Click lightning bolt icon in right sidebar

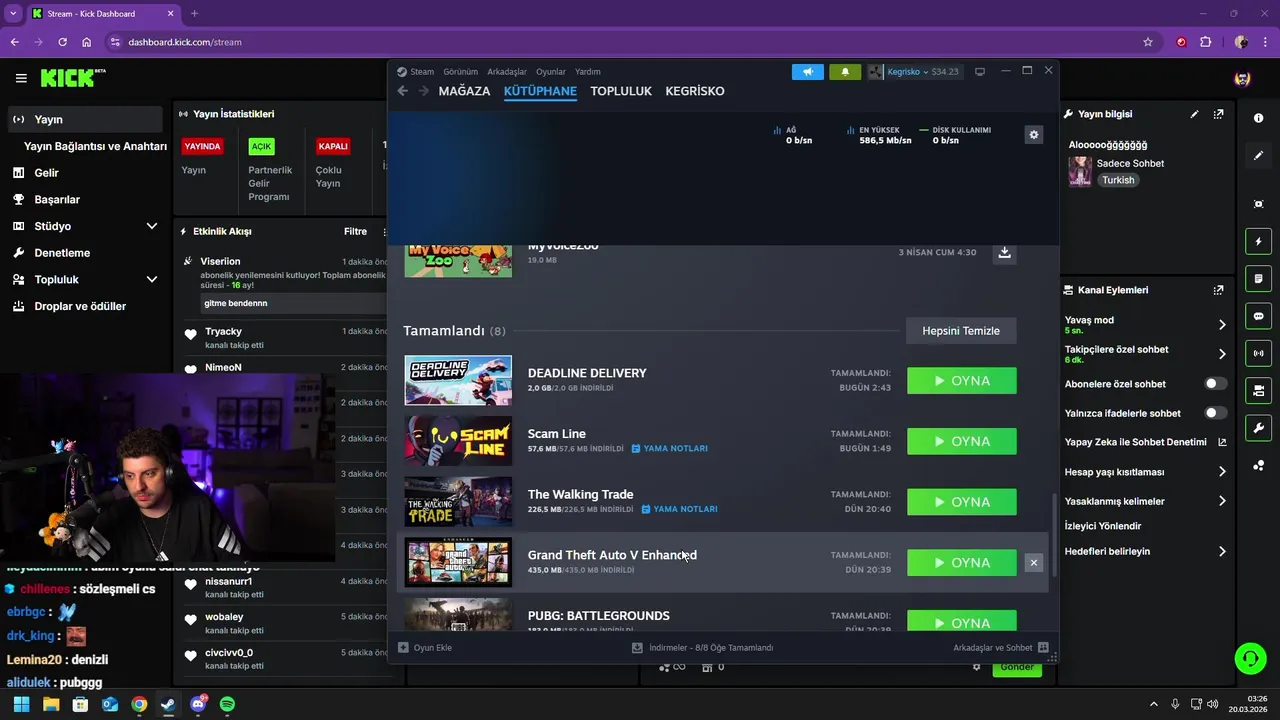coord(1258,241)
